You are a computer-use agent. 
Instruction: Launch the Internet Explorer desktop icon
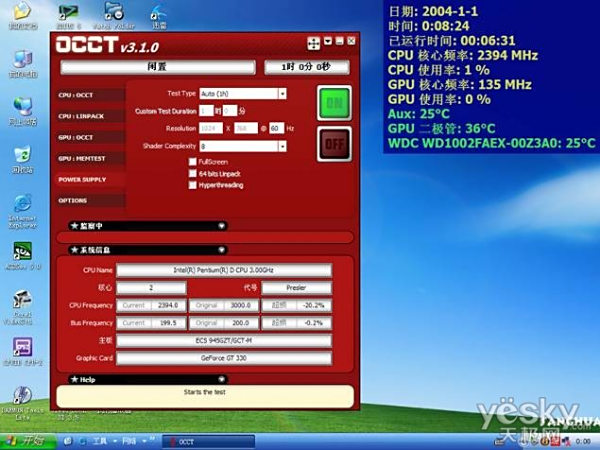pyautogui.click(x=23, y=211)
